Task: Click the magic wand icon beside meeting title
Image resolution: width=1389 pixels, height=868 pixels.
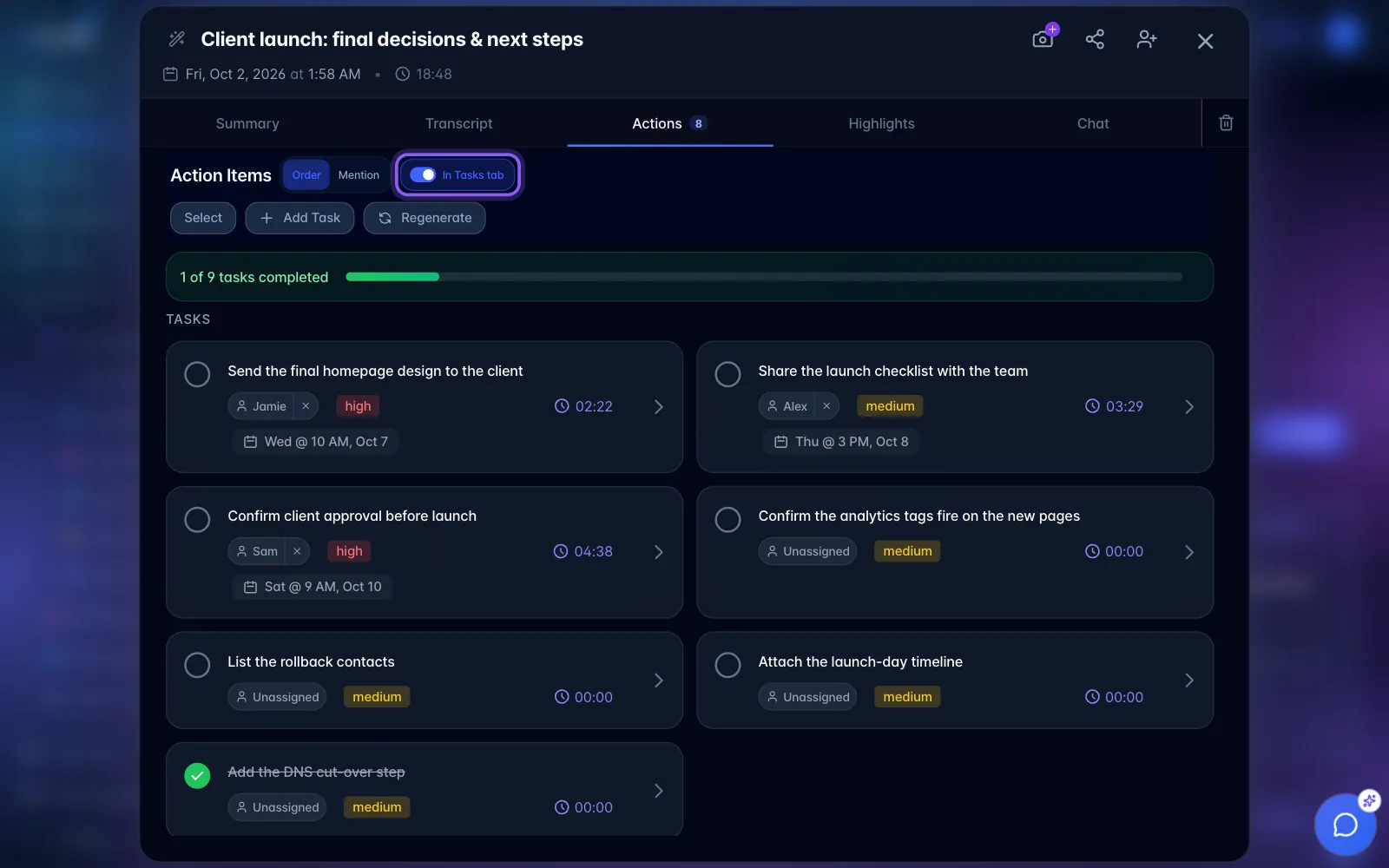Action: tap(177, 39)
